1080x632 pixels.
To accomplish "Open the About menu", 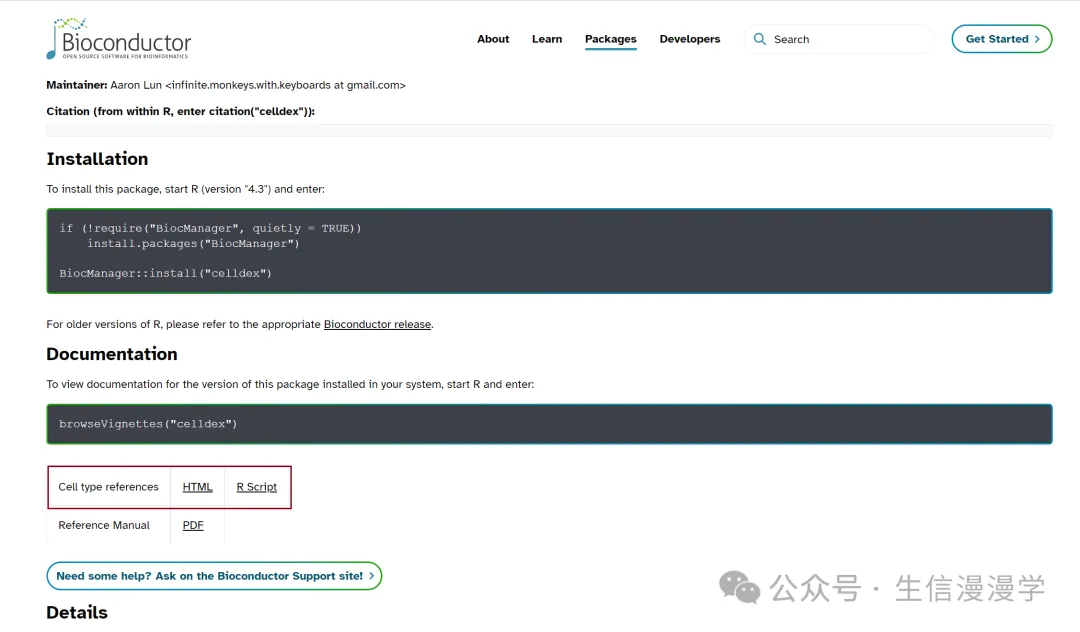I will coord(493,39).
